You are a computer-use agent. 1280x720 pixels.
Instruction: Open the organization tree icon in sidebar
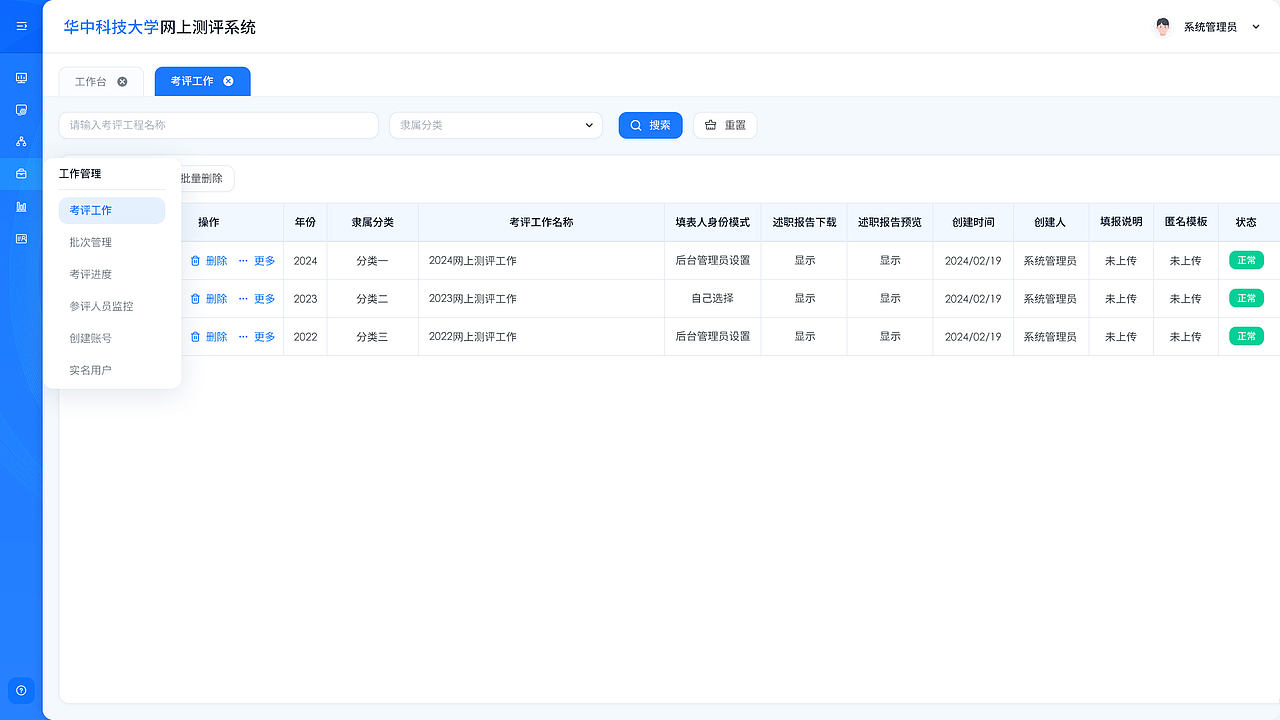pos(21,142)
